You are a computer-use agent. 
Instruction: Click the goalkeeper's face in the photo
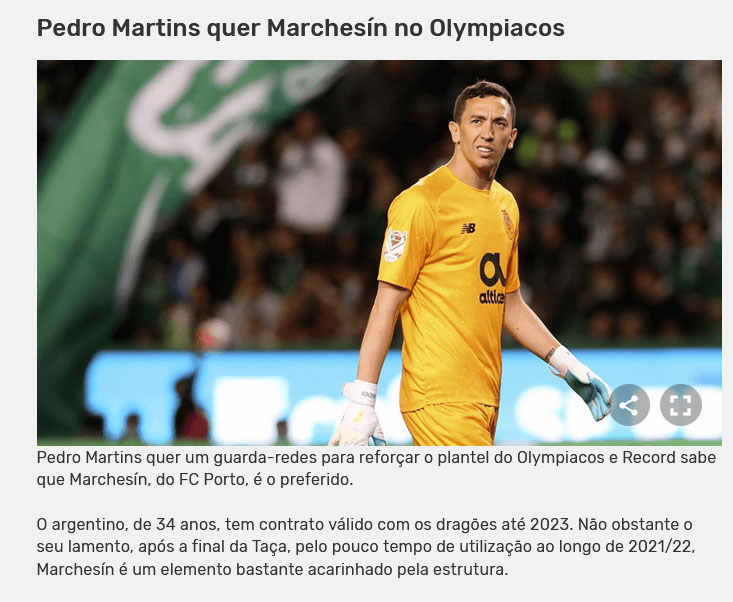click(484, 132)
